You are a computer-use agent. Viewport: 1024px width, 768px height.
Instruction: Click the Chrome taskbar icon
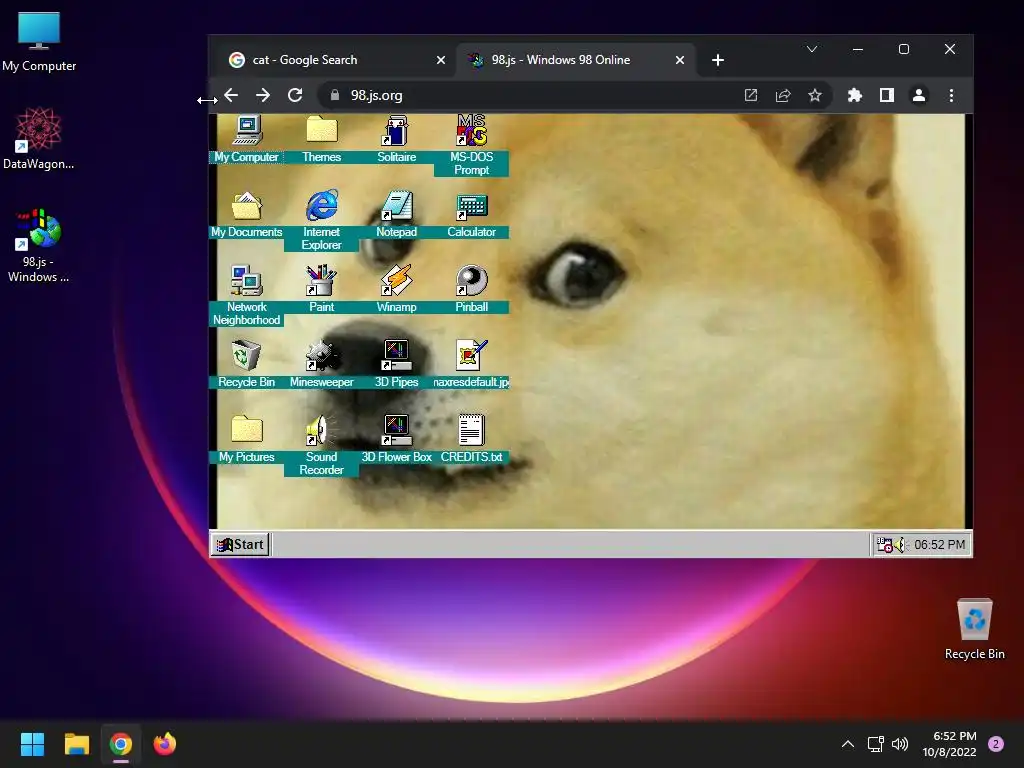(121, 744)
